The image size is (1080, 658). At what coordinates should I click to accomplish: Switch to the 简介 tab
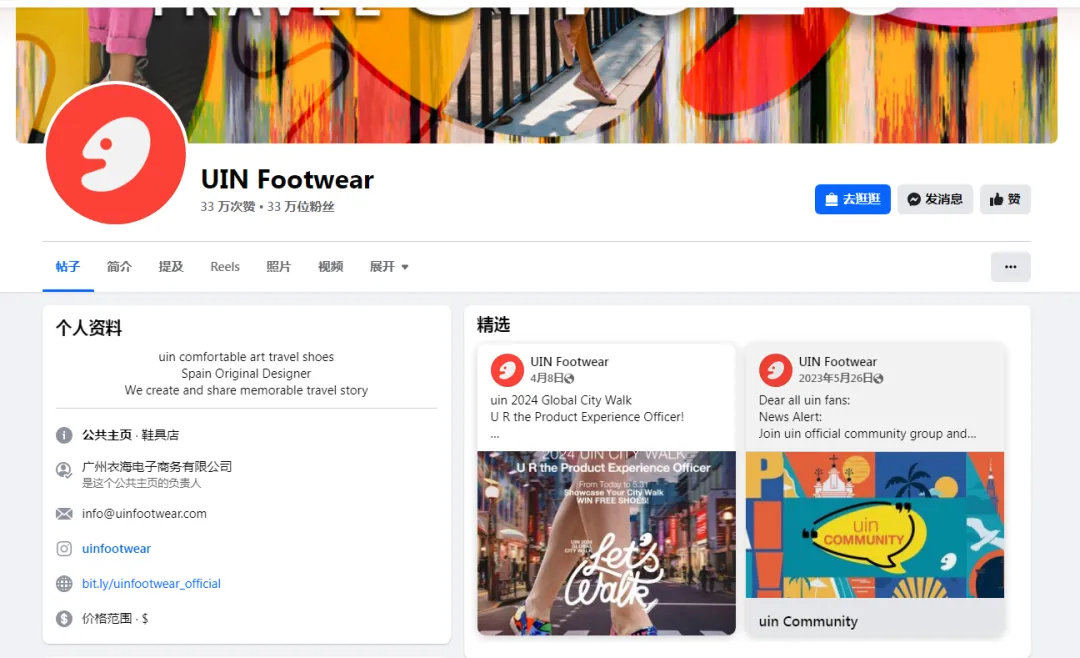119,267
